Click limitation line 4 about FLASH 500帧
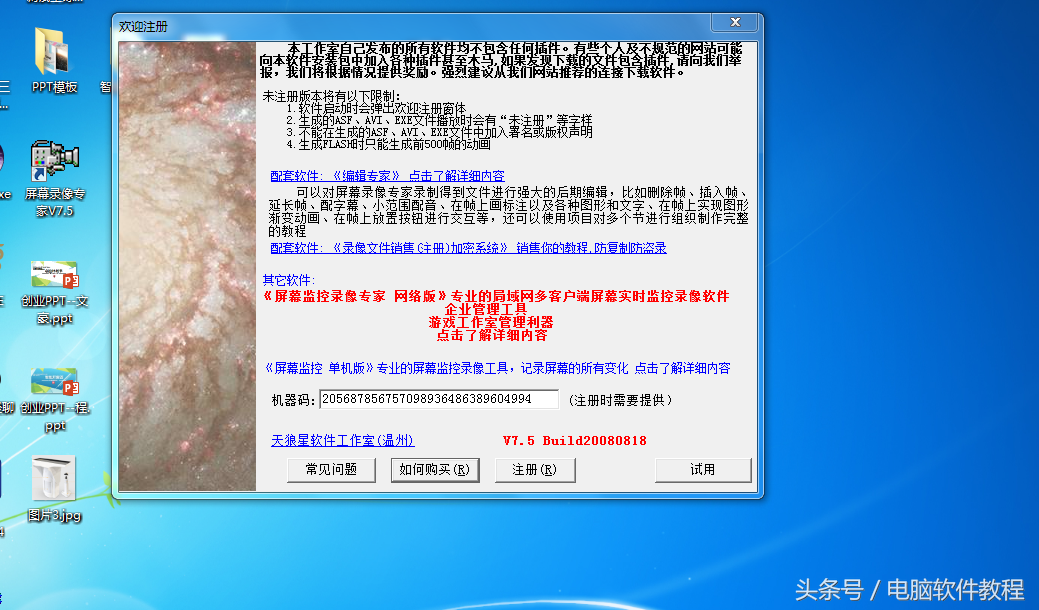This screenshot has width=1039, height=610. coord(388,144)
